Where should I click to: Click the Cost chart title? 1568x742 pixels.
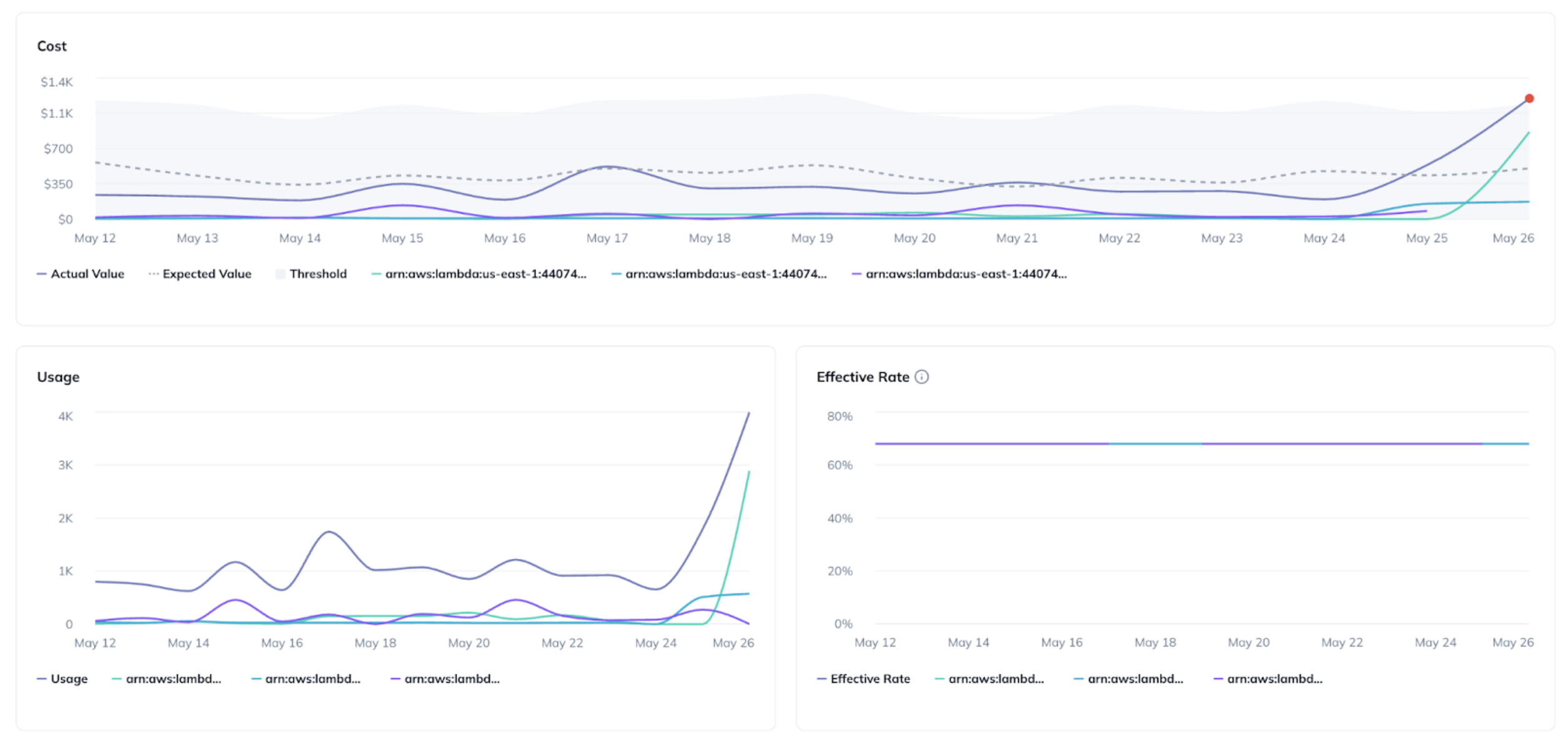click(x=52, y=46)
